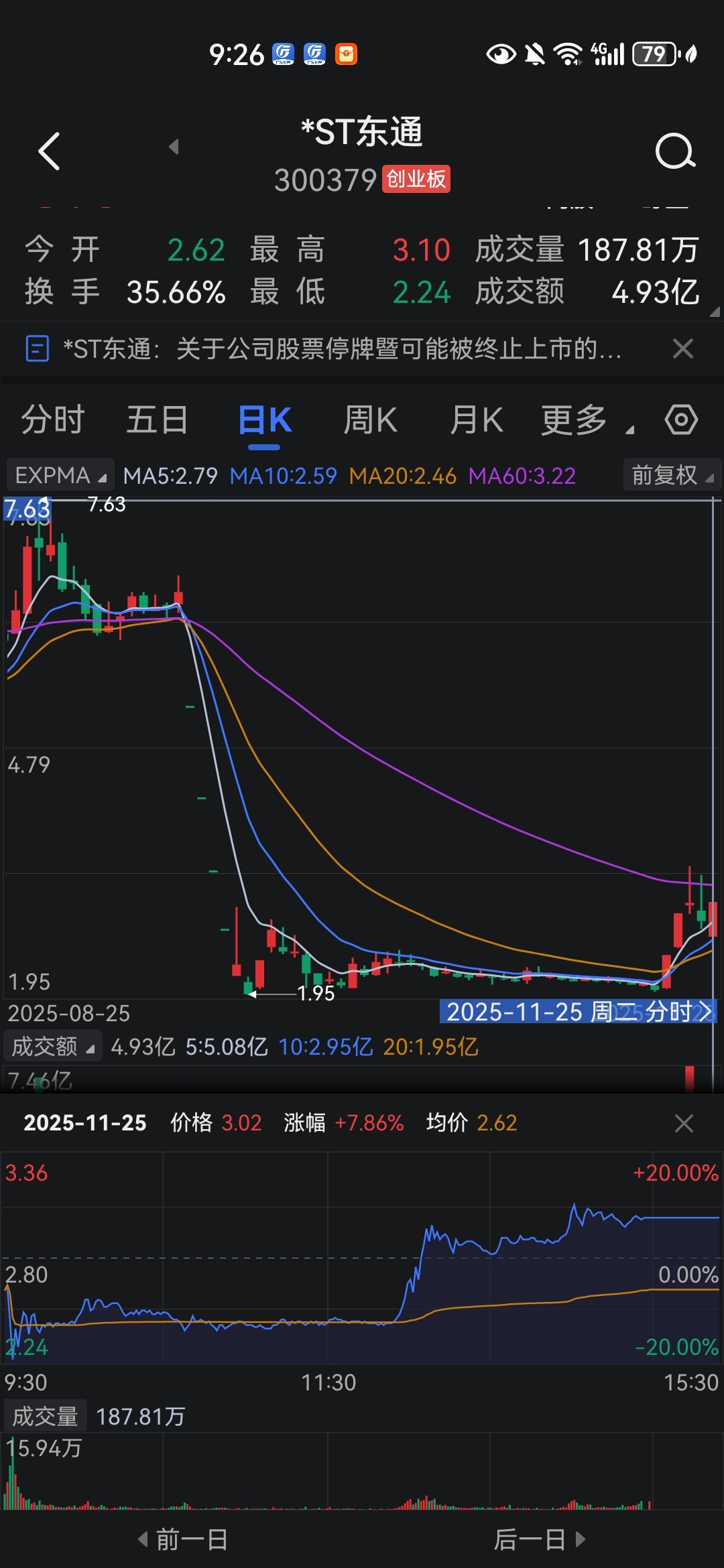Tap the 10:2.95亿 turnover average
This screenshot has width=724, height=1568.
[325, 1047]
